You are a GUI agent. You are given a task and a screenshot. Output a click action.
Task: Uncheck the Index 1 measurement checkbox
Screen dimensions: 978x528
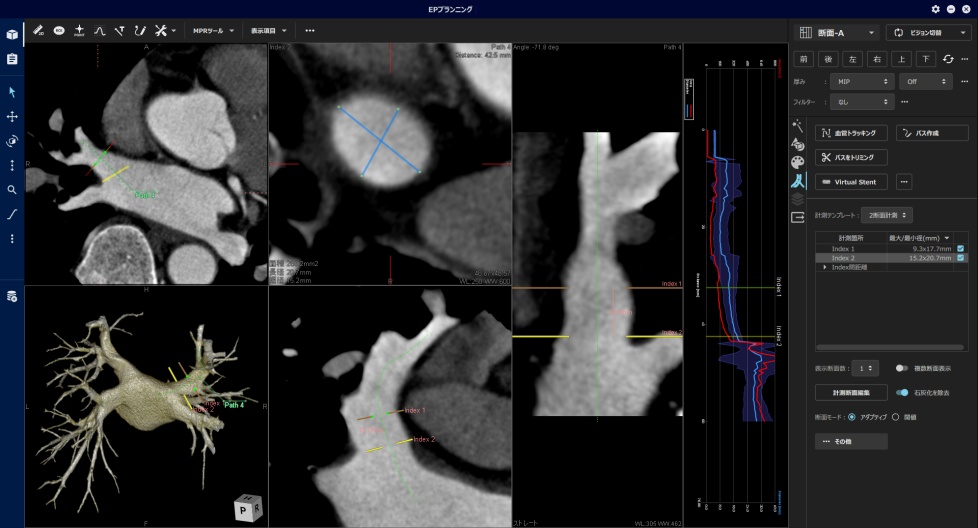coord(960,248)
